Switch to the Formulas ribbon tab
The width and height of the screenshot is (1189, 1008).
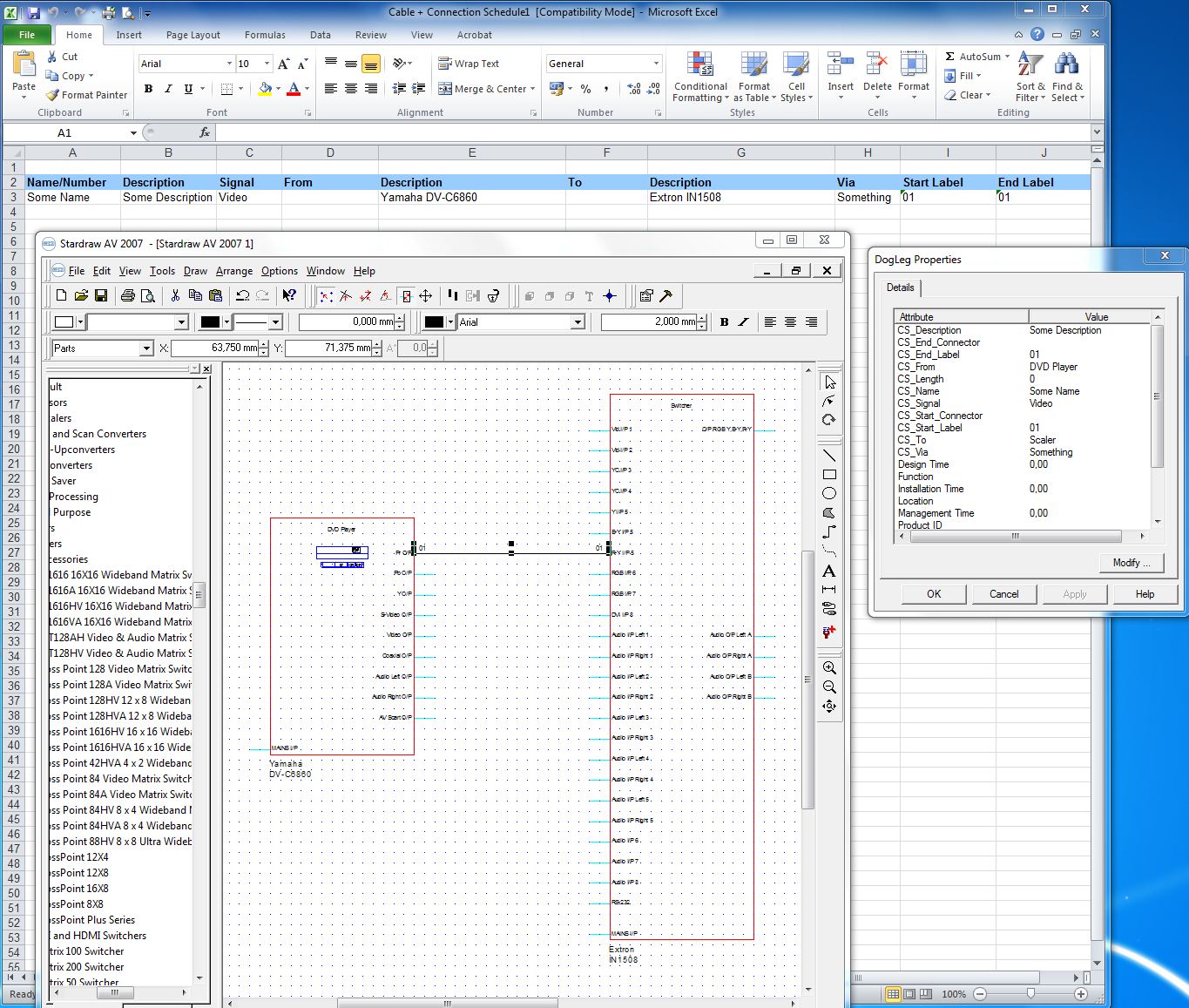265,35
